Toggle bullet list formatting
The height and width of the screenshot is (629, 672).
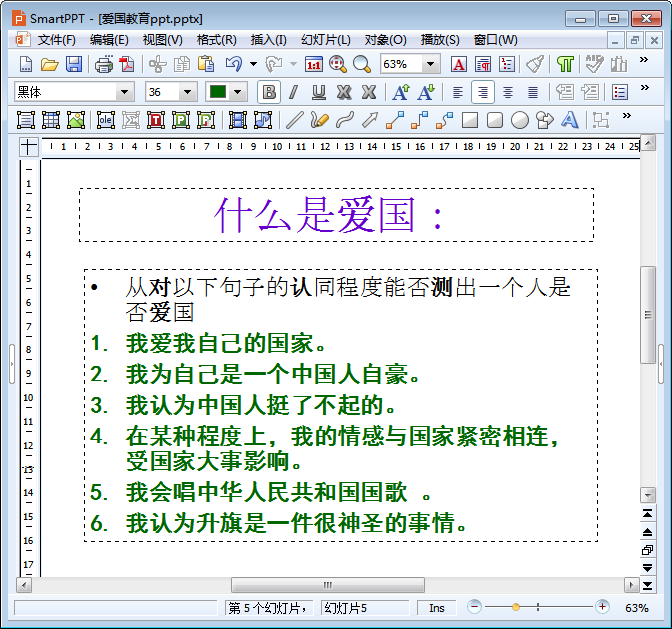(x=619, y=92)
